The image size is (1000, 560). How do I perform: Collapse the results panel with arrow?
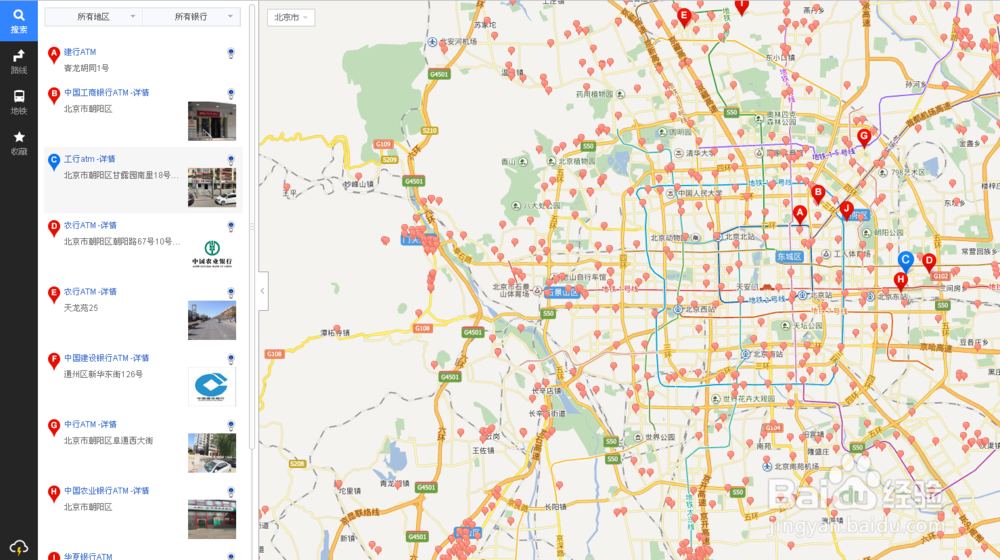coord(263,291)
